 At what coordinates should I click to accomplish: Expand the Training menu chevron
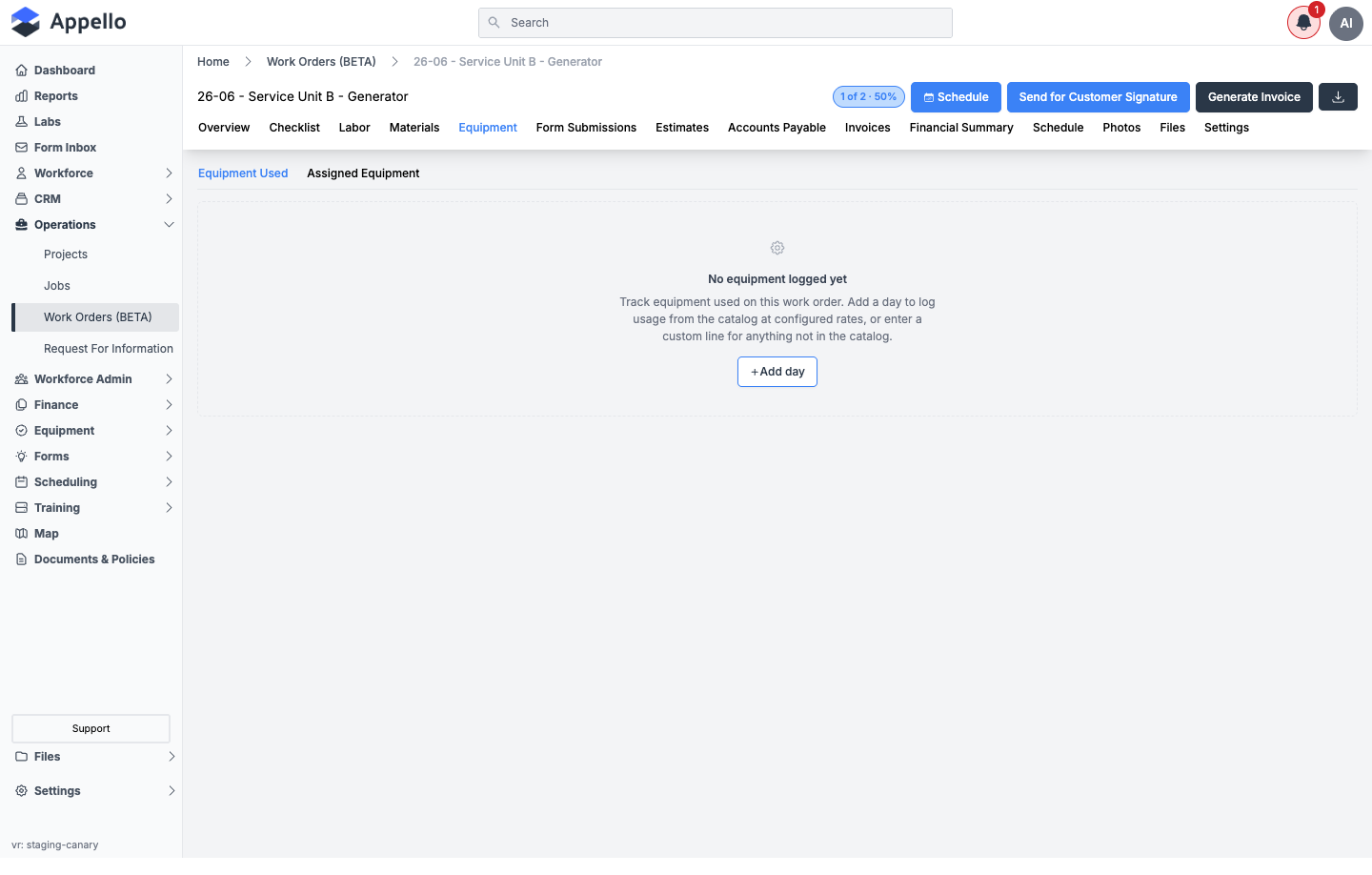169,508
